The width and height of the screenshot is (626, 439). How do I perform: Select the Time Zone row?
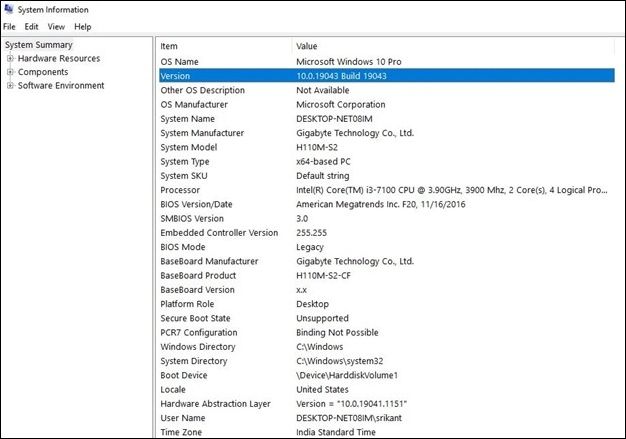[182, 432]
